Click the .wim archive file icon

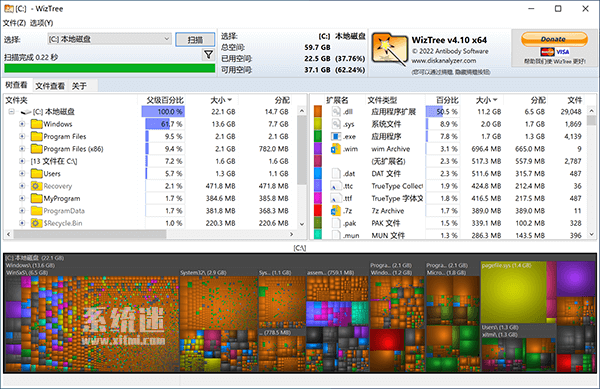pyautogui.click(x=336, y=149)
